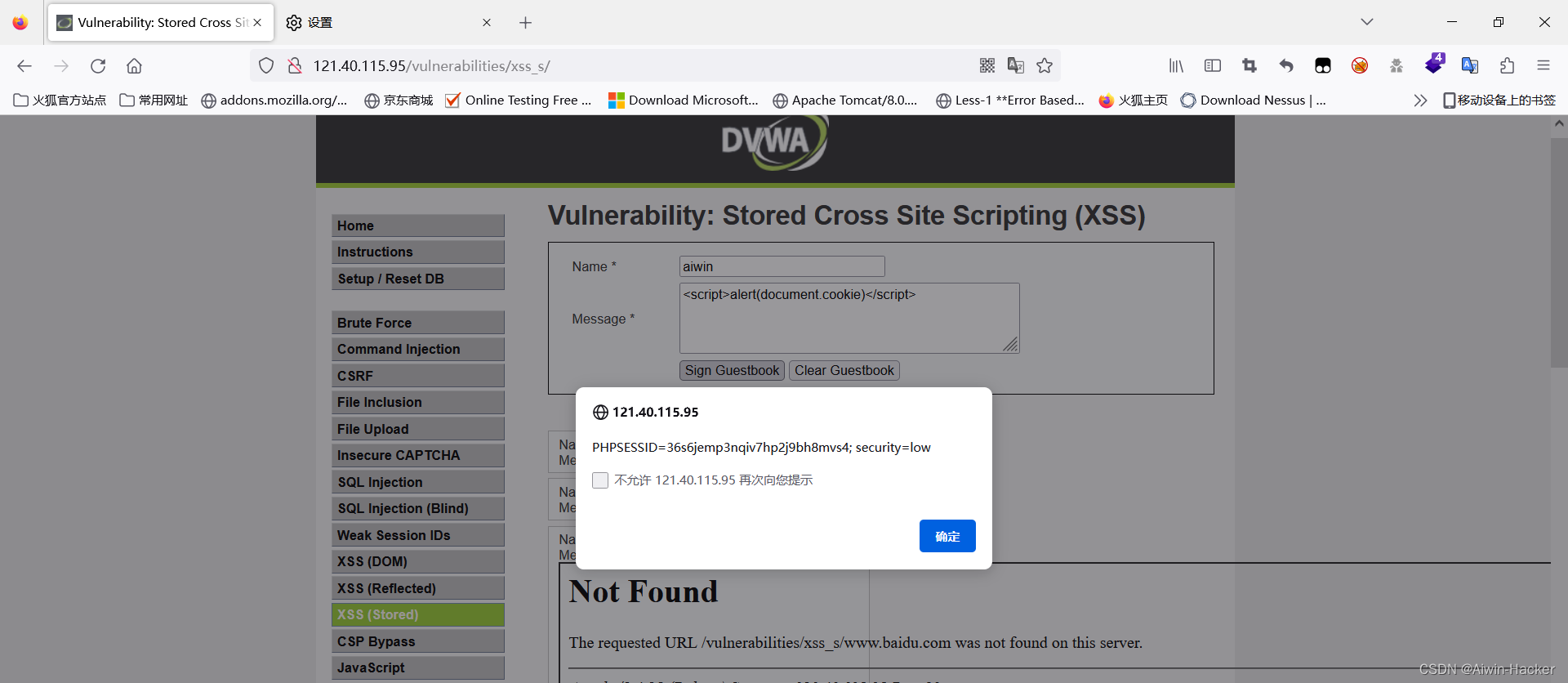Open the grey puzzle-figure extension icon
This screenshot has height=683, width=1568.
point(1396,65)
